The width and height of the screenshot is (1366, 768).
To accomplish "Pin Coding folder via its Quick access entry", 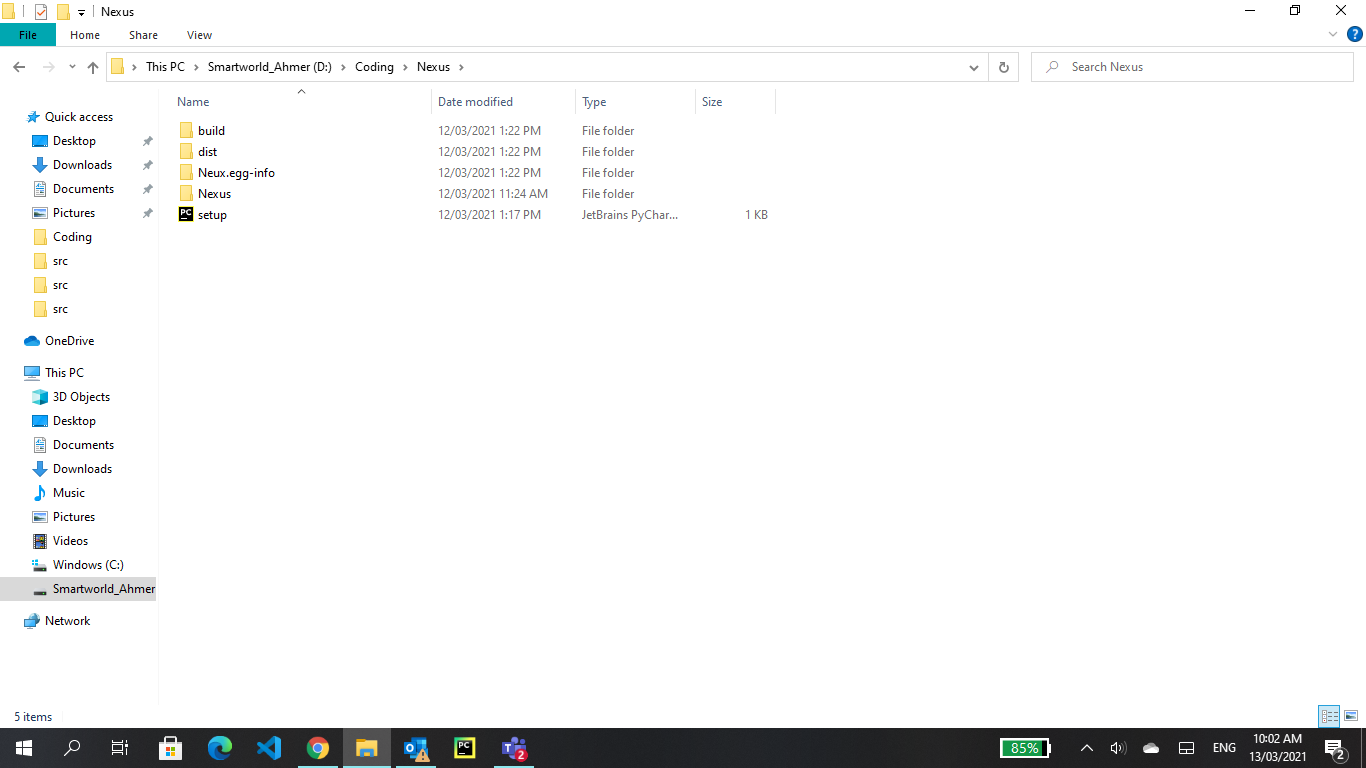I will (x=70, y=236).
